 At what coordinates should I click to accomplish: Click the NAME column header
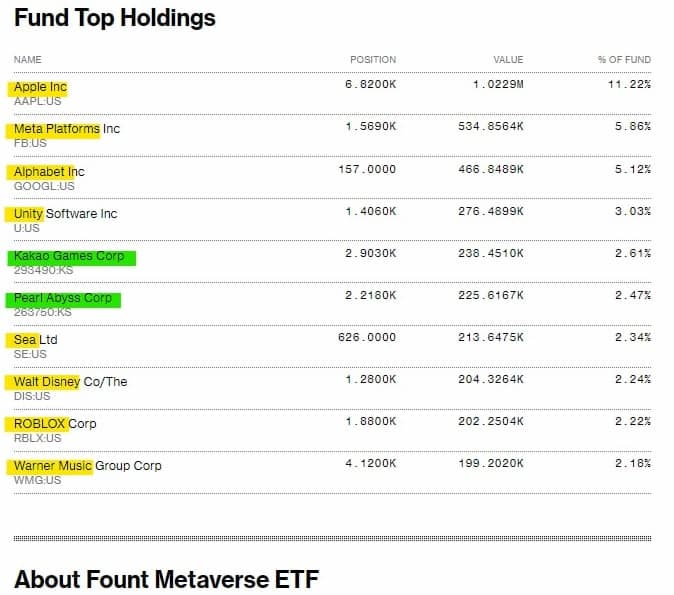[x=28, y=60]
